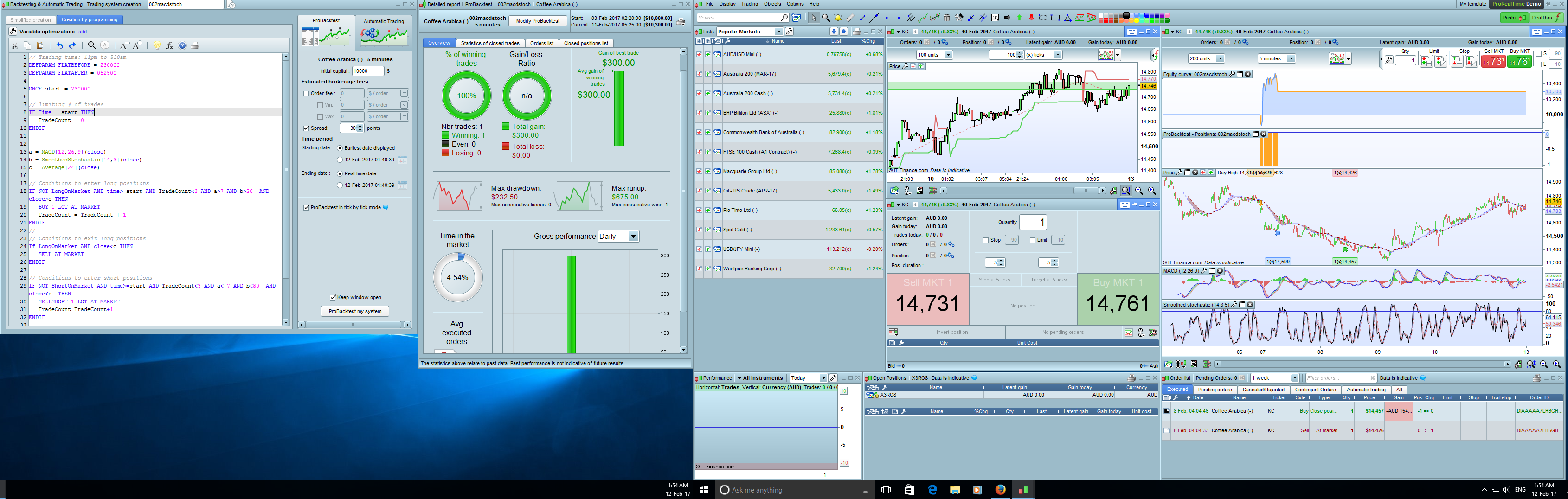This screenshot has height=499, width=1568.
Task: Select the red down arrow drawing tool
Action: (x=1031, y=18)
